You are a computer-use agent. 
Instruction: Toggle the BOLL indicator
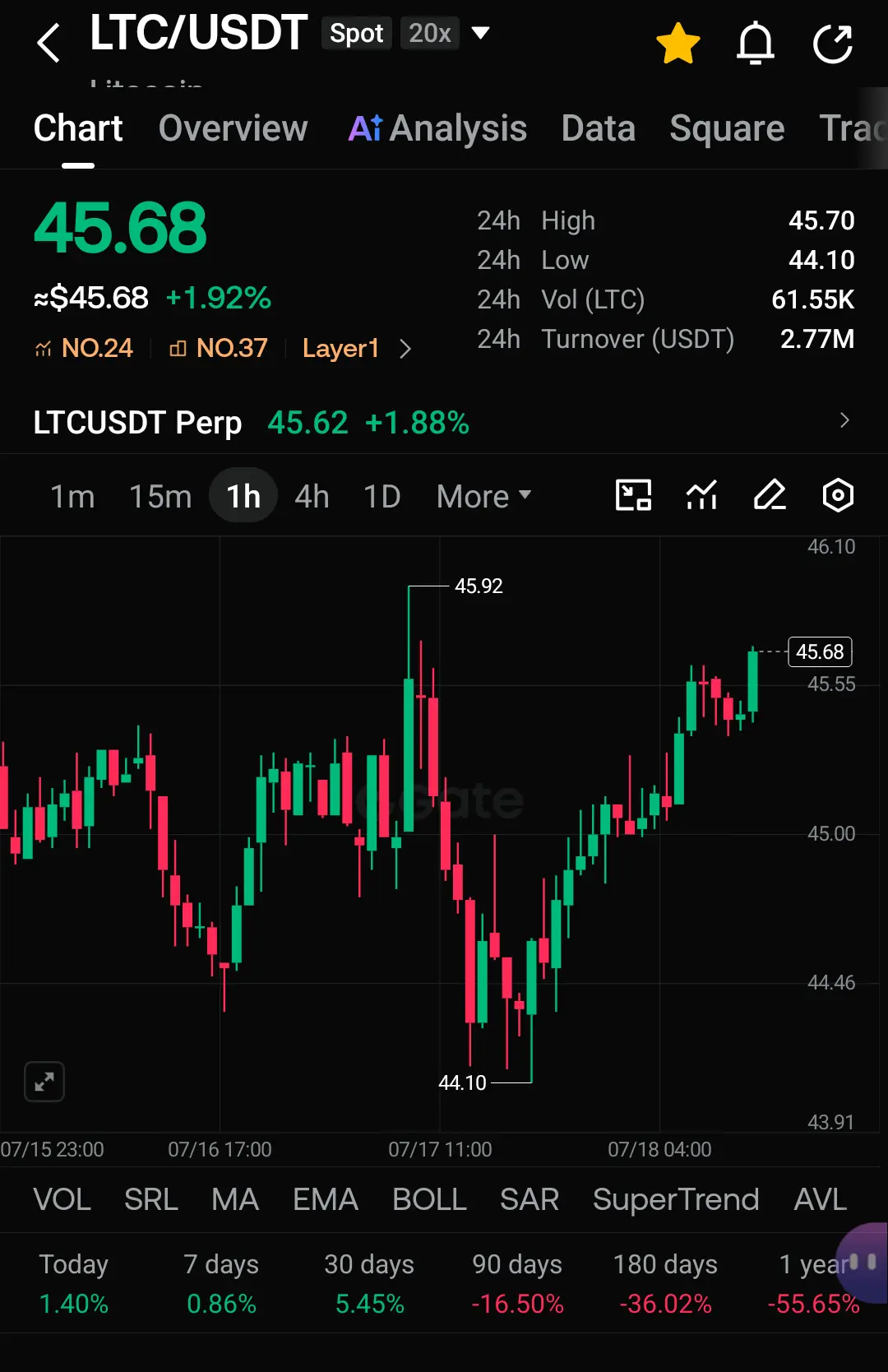pos(429,1199)
